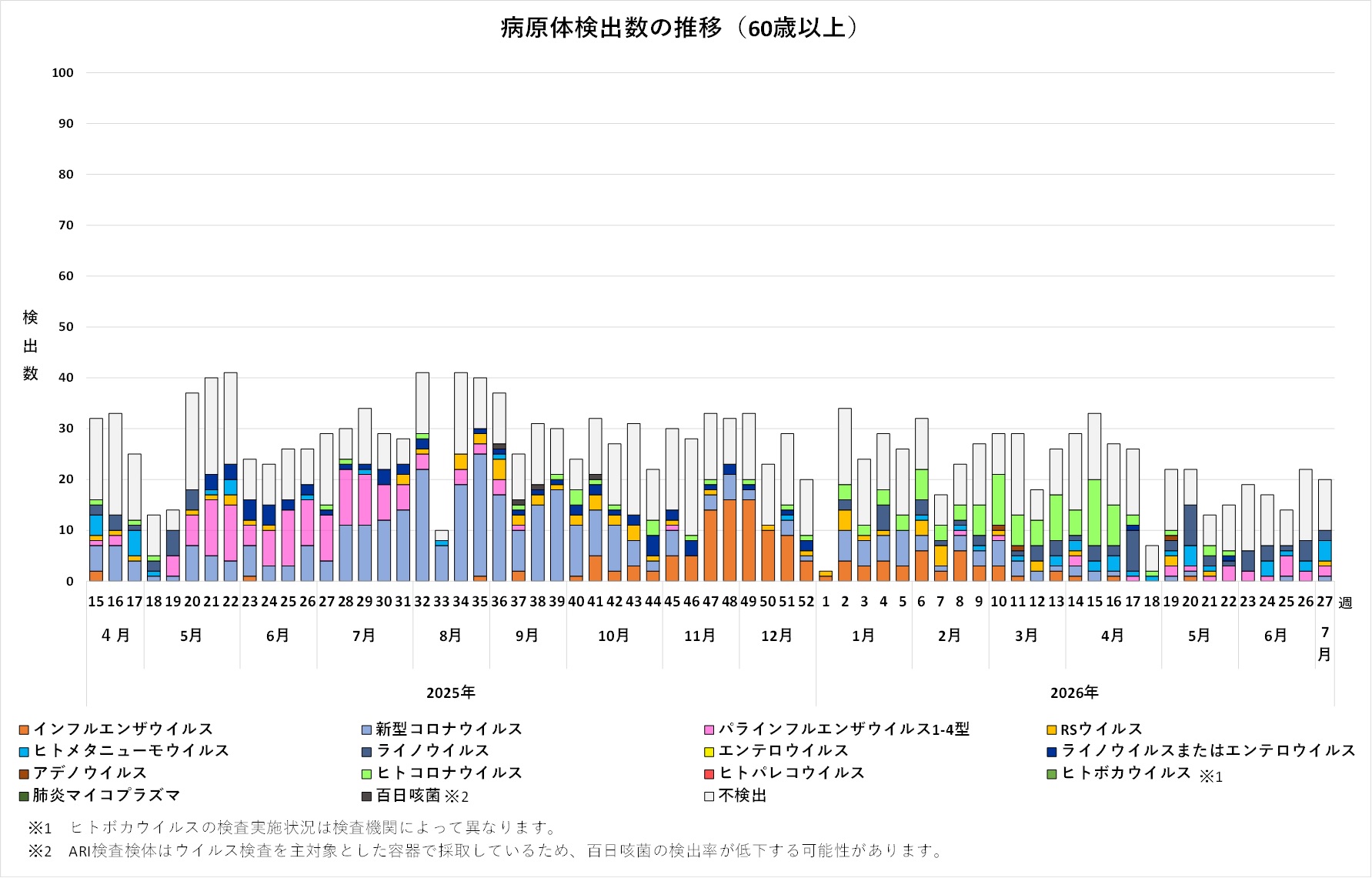Select the 肺炎マイコプラズマ legend text
Image resolution: width=1372 pixels, height=878 pixels.
point(107,795)
